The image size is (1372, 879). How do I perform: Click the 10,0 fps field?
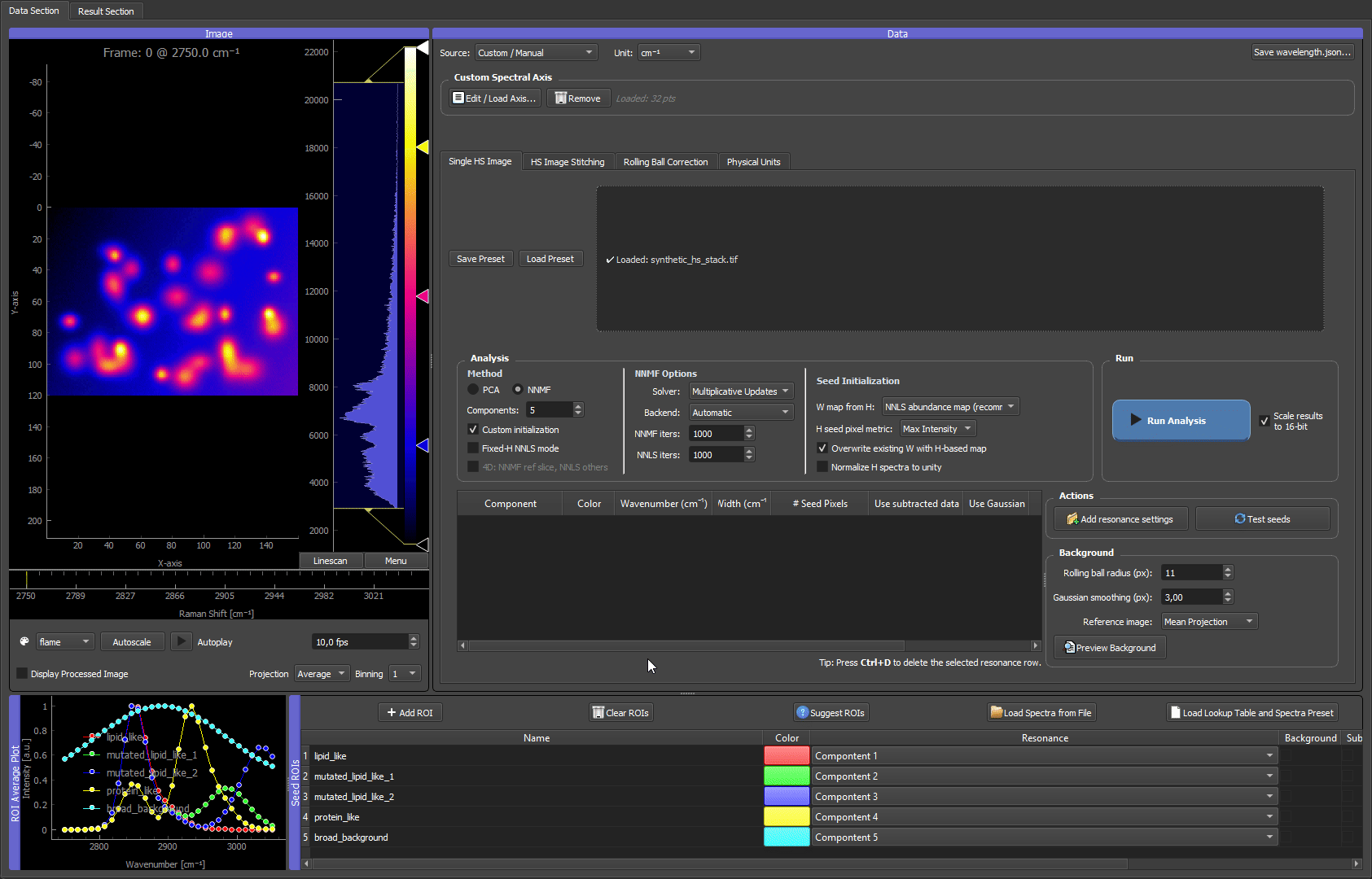[x=360, y=642]
